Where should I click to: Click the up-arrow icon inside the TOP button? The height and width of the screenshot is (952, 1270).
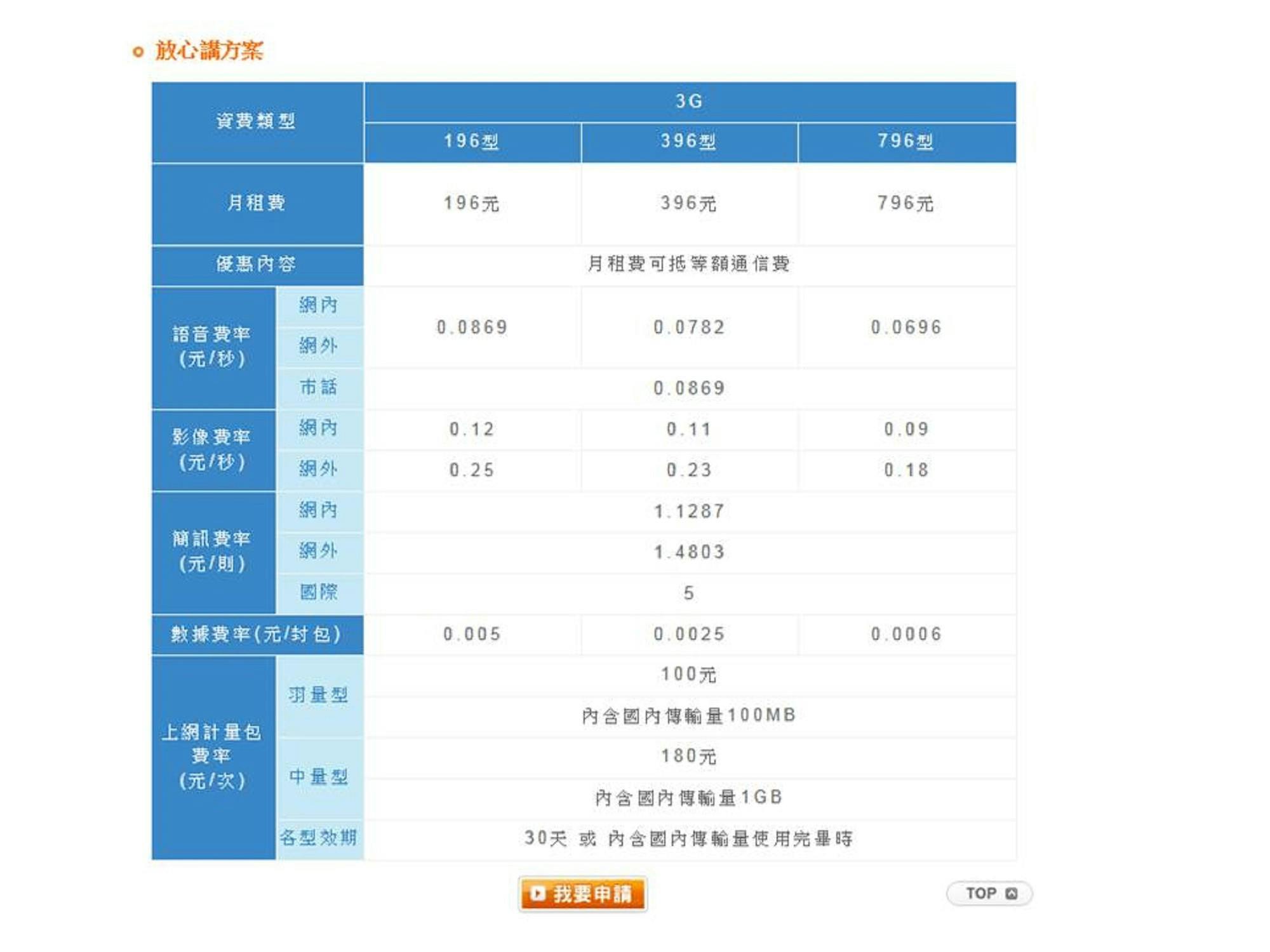(x=1012, y=892)
